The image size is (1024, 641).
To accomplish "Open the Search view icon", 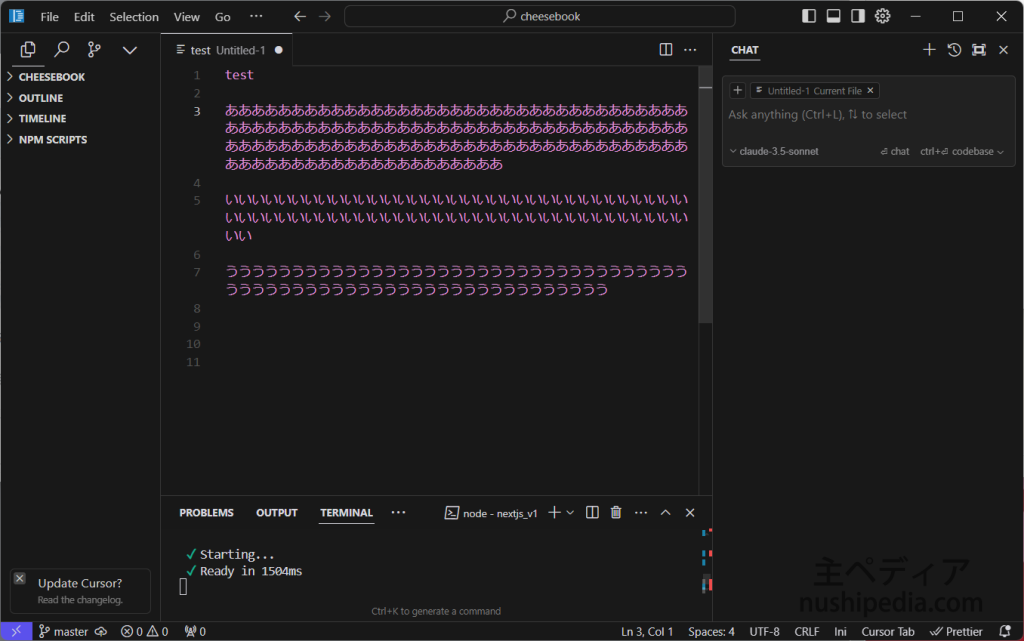I will coord(61,49).
